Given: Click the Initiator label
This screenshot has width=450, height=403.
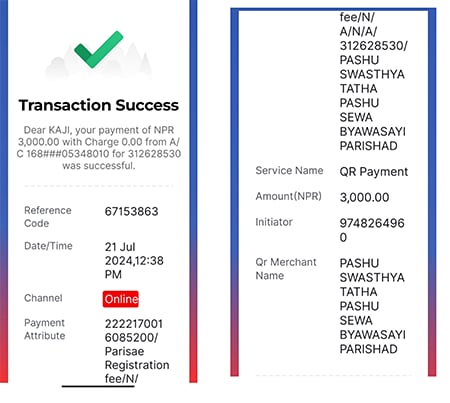Looking at the screenshot, I should (274, 222).
